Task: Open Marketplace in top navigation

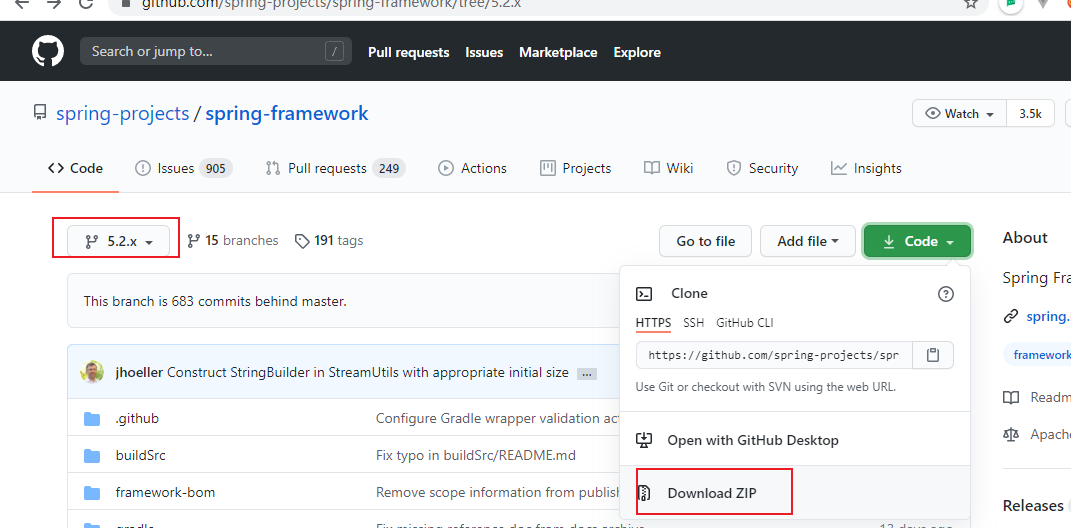Action: coord(558,53)
